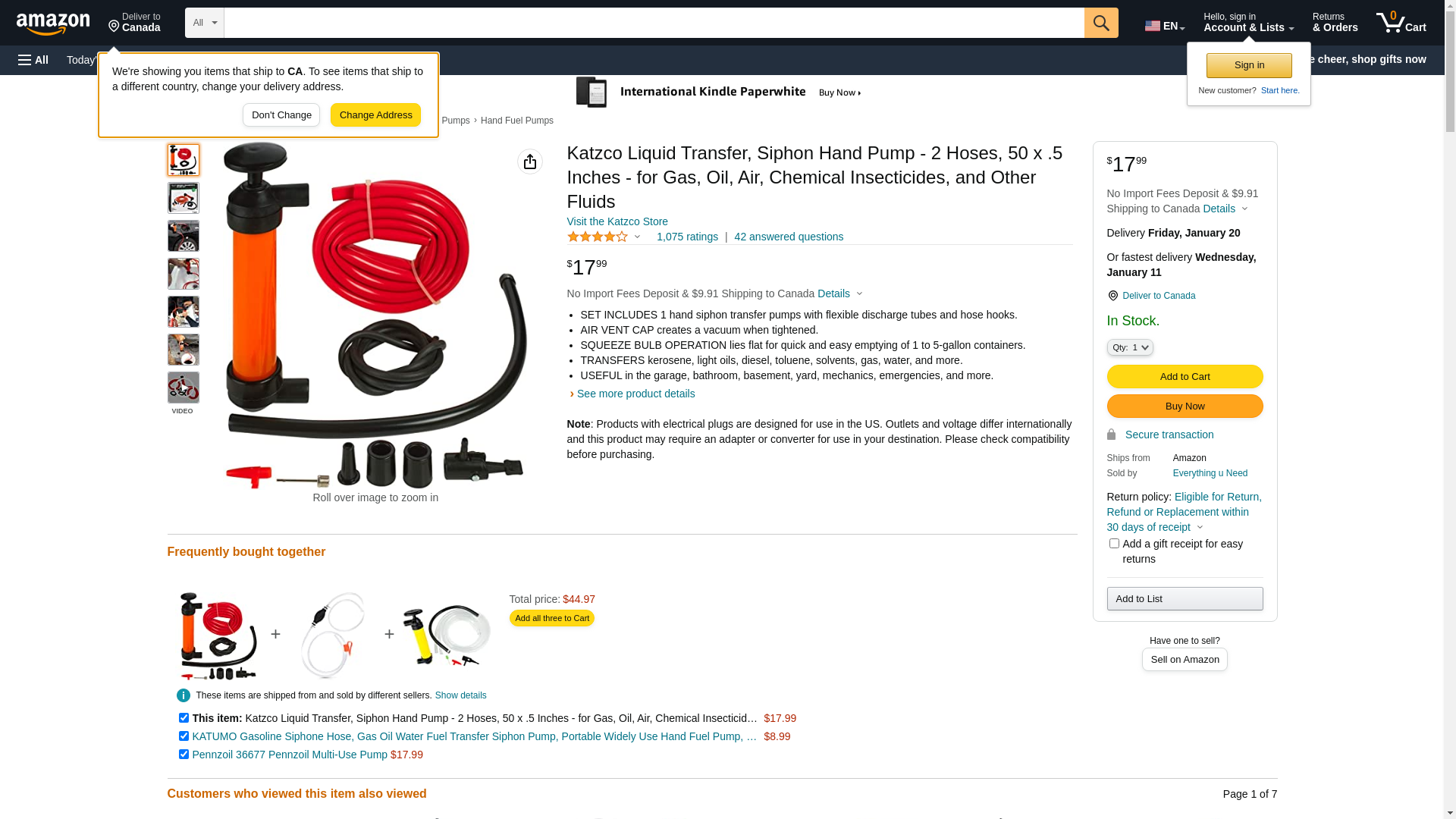Open the Qty quantity dropdown

click(1130, 347)
